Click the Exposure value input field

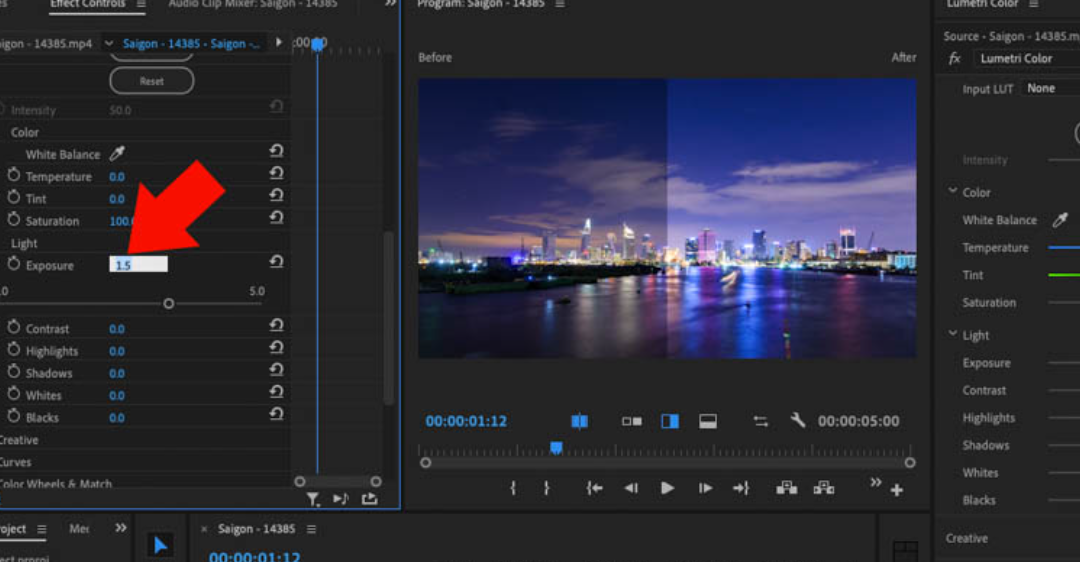138,264
